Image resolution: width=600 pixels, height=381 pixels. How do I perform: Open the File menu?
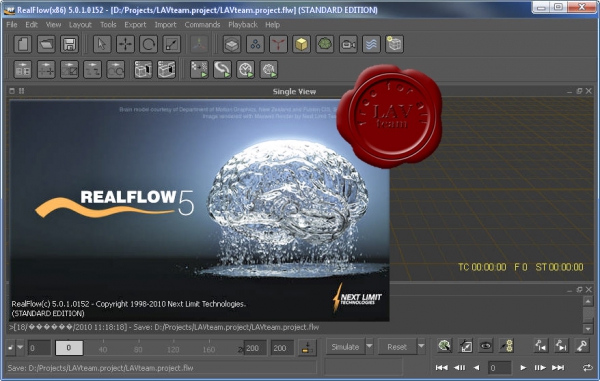(x=12, y=24)
